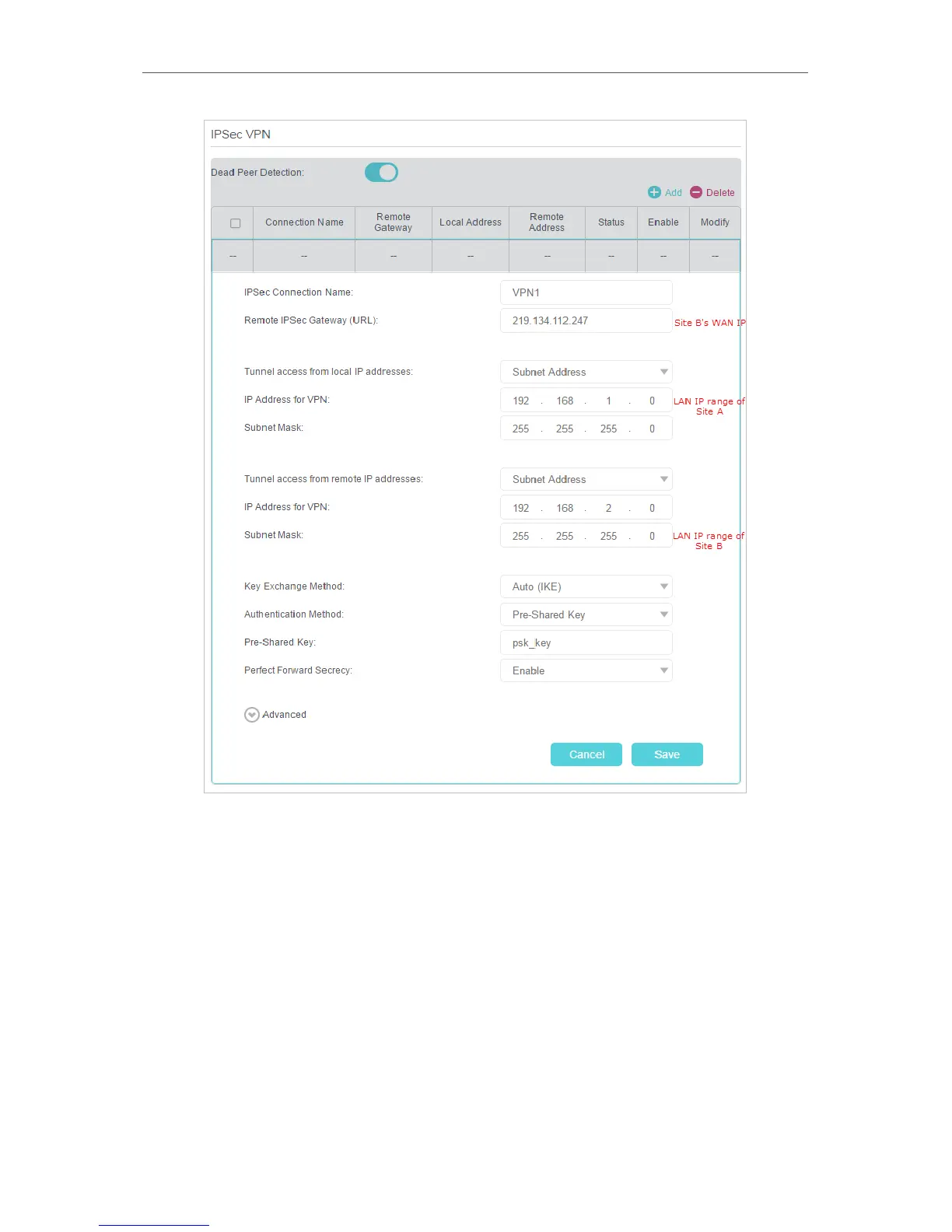This screenshot has width=952, height=1232.
Task: Click the Dead Peer Detection label
Action: [x=257, y=173]
